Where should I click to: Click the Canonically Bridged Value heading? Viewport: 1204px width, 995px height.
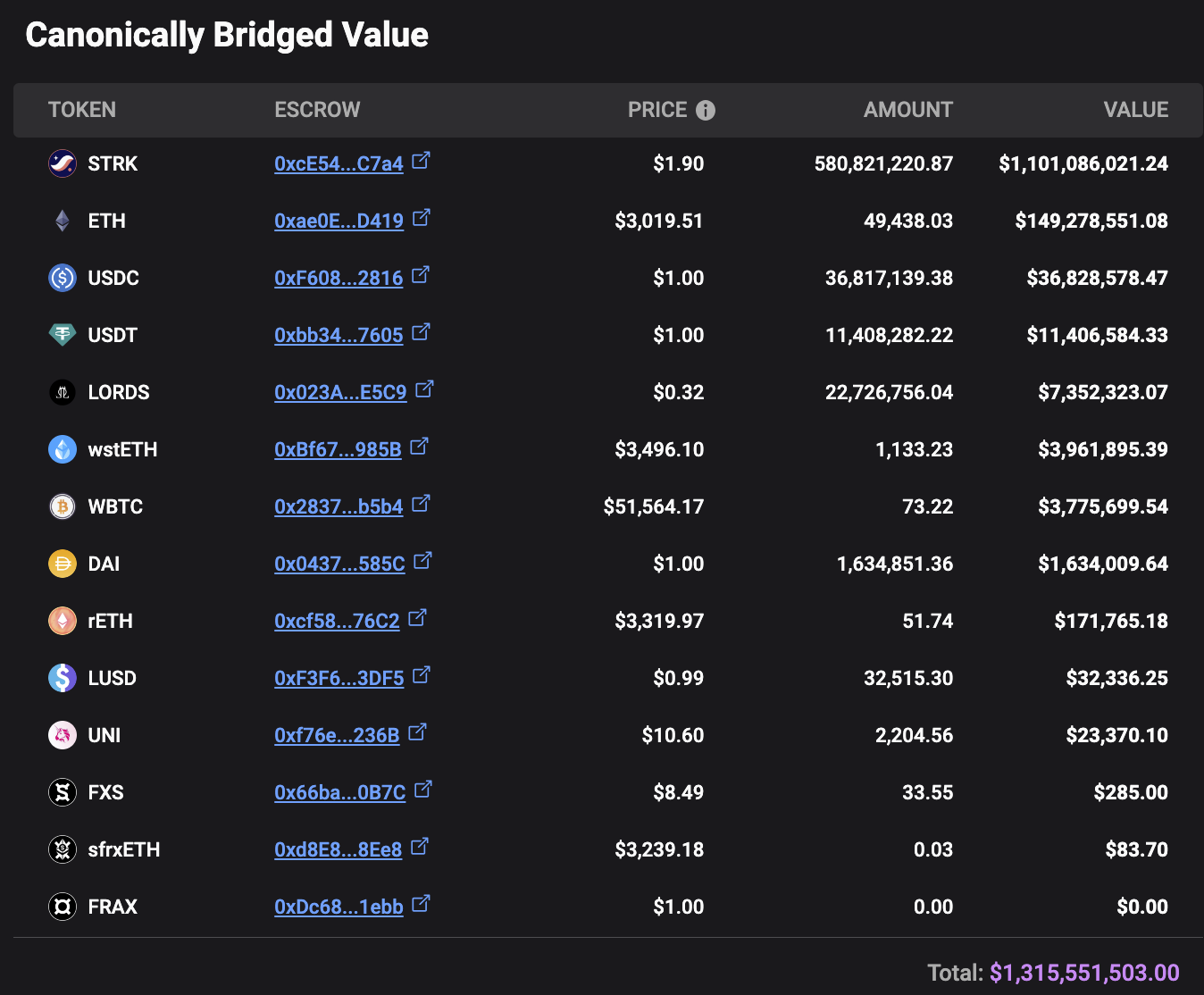(227, 35)
